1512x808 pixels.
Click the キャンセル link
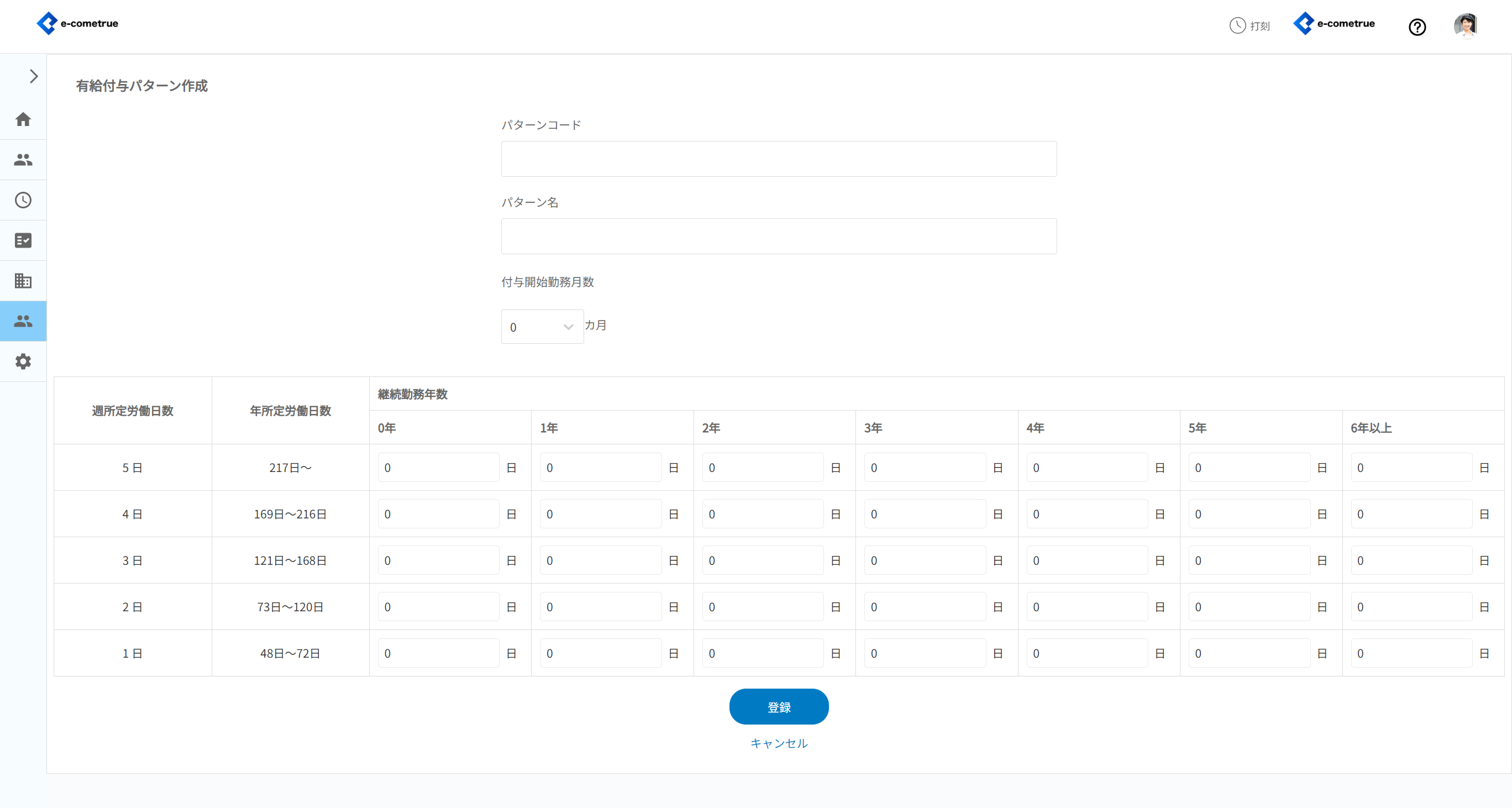778,743
